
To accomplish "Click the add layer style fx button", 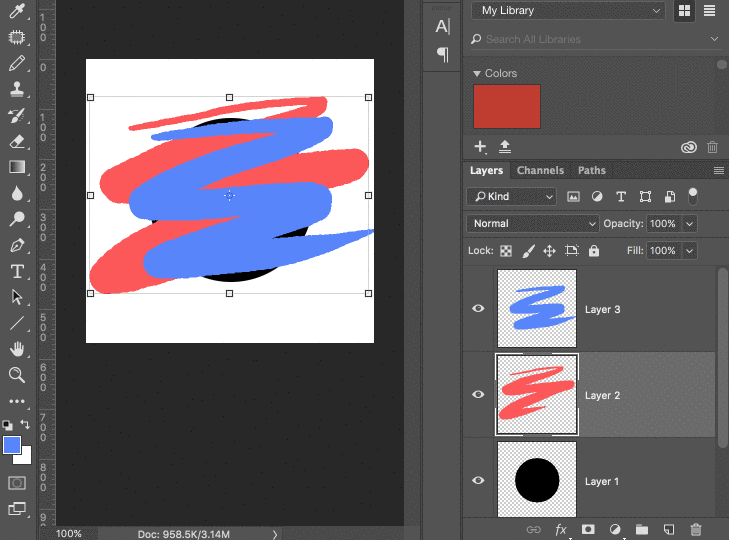I will 561,529.
